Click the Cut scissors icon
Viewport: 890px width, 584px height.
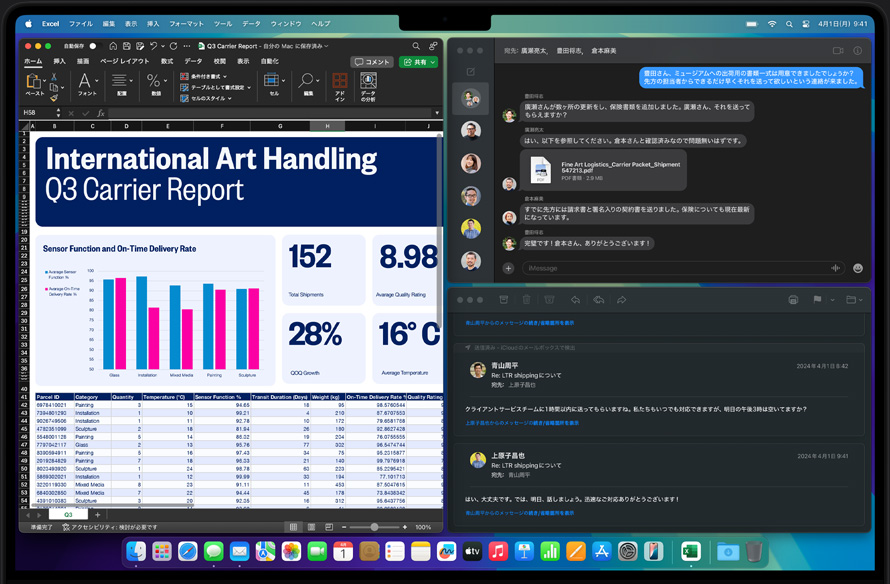[54, 77]
